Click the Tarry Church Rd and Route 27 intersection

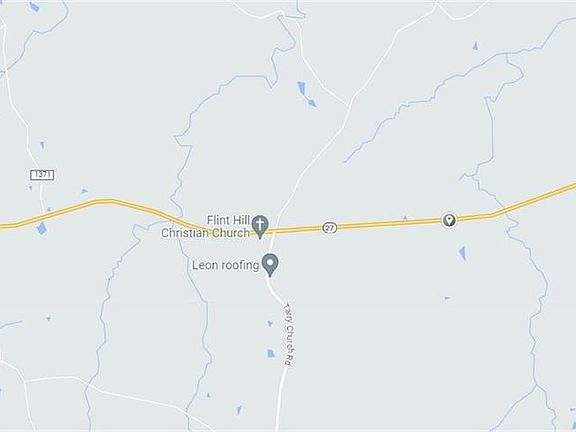point(273,231)
